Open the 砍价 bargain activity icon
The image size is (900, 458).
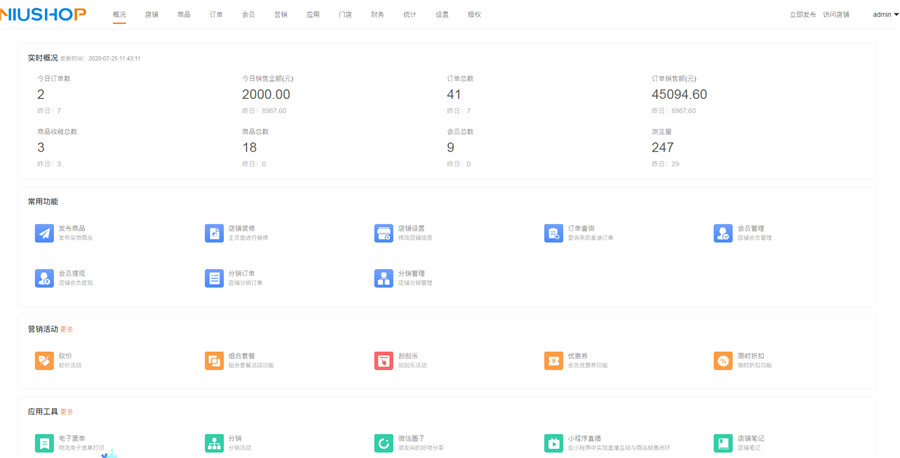pos(44,360)
